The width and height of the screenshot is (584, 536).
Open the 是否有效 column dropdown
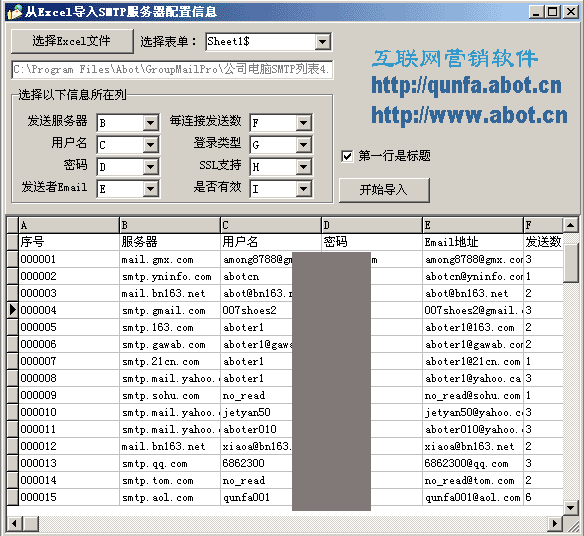[x=304, y=189]
